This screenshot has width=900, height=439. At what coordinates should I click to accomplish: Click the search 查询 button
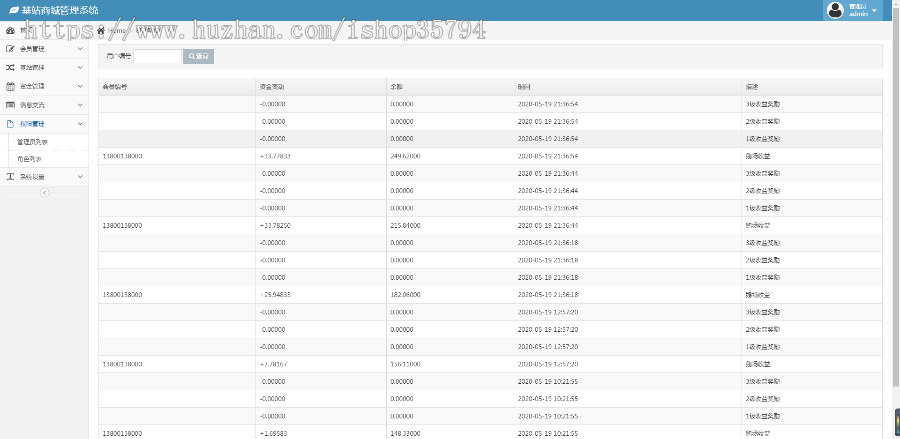coord(199,56)
